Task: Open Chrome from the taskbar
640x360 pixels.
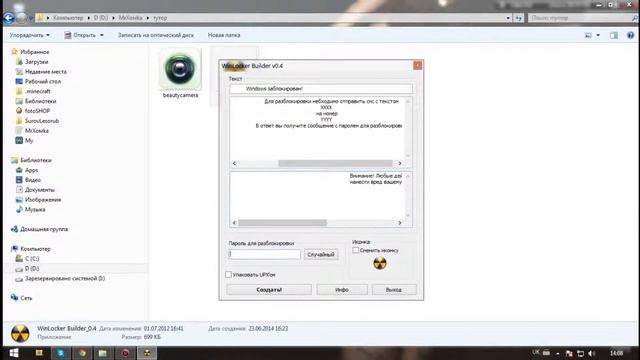Action: (82, 353)
